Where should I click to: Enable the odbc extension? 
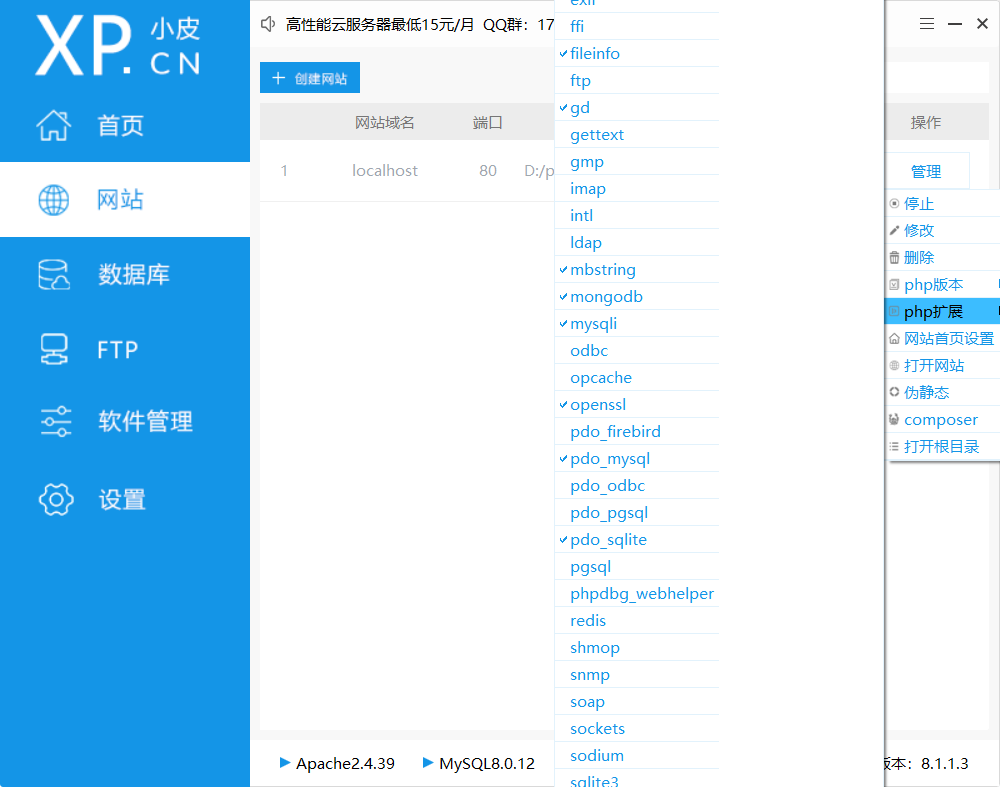[637, 350]
